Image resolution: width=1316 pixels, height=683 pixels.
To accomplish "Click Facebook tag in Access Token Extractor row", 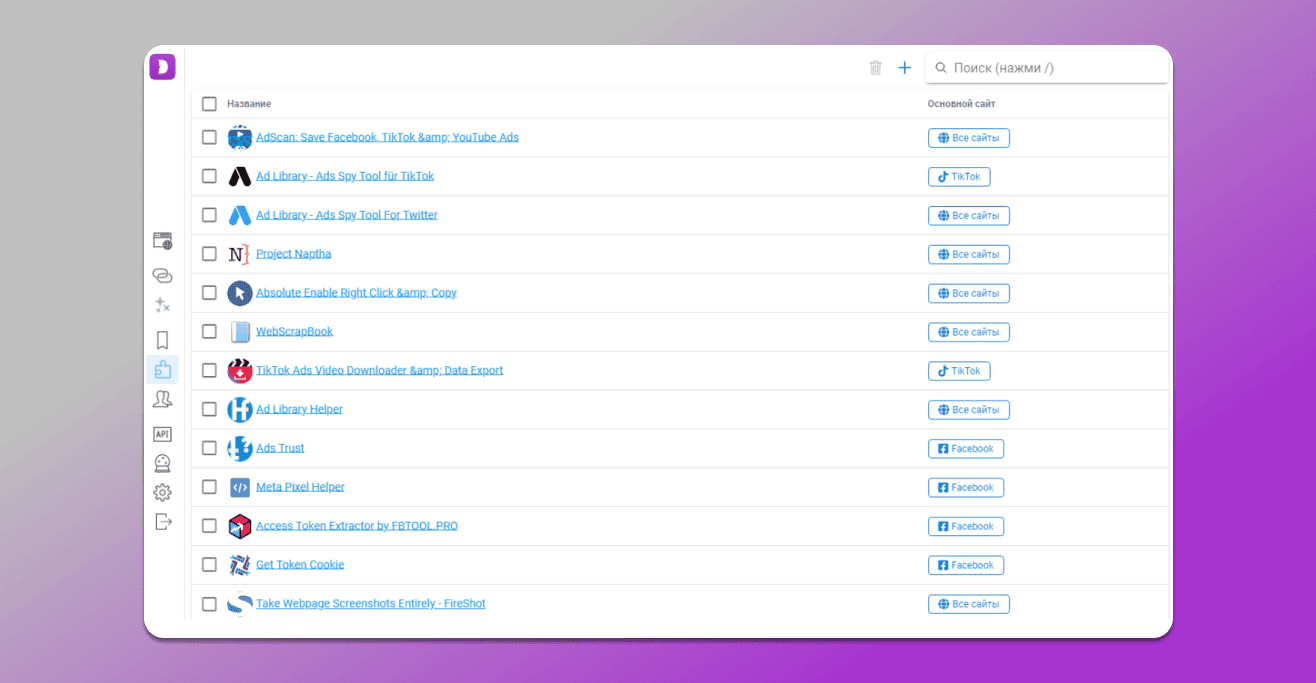I will [966, 527].
